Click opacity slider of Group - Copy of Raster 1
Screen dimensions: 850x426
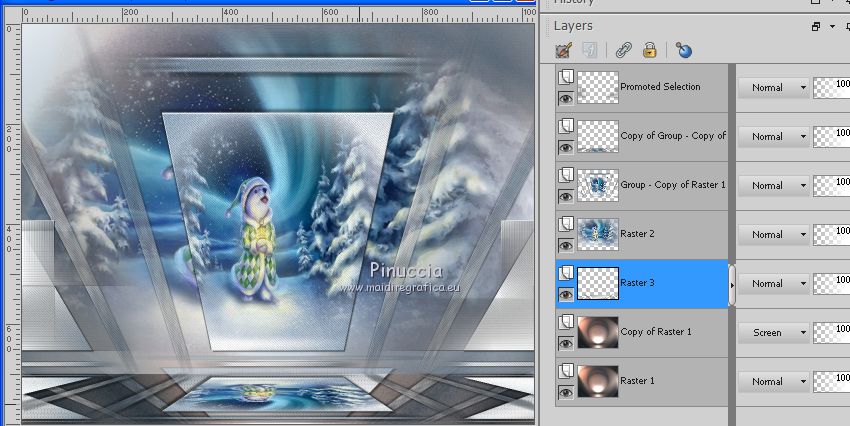click(x=831, y=185)
